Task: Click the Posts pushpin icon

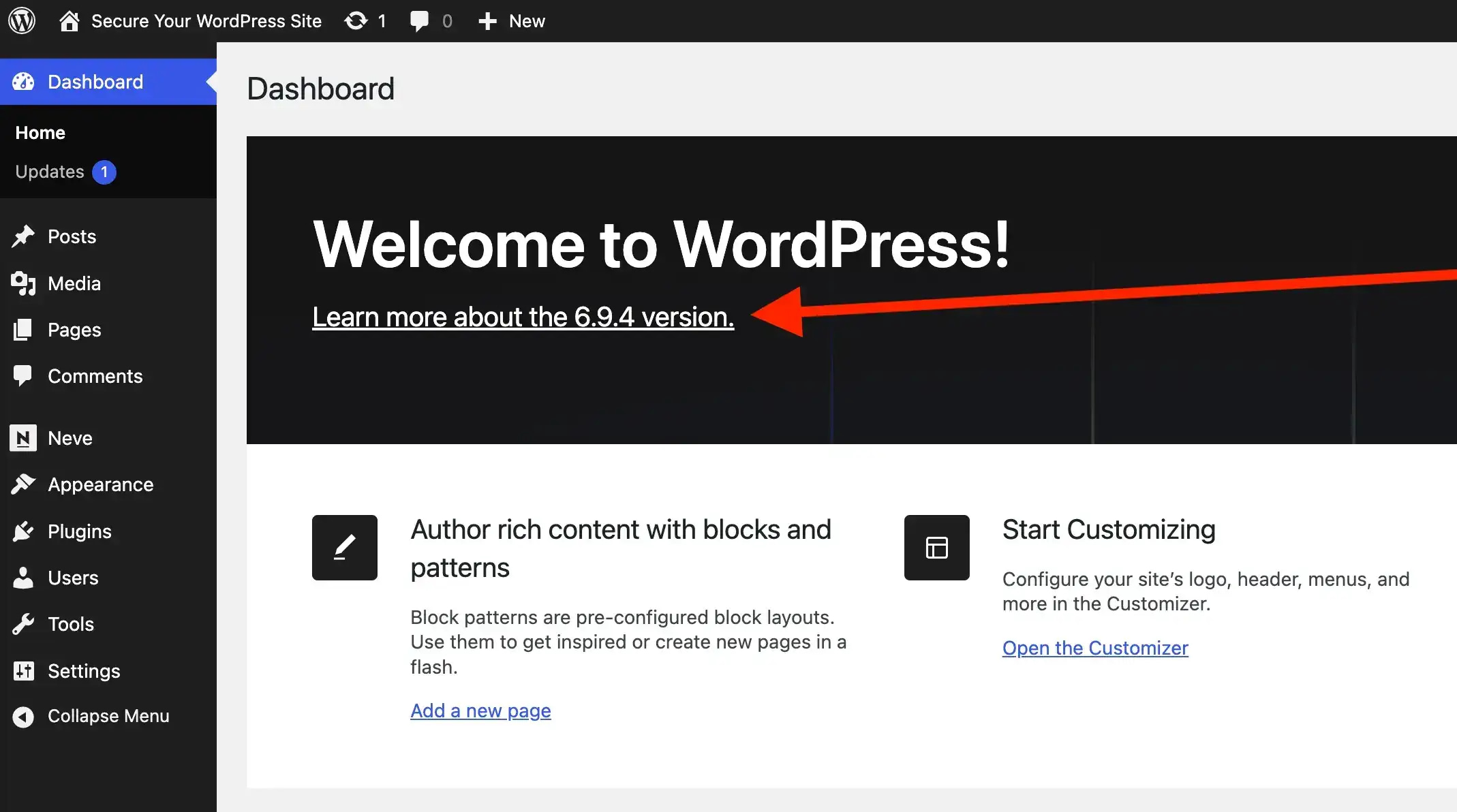Action: tap(23, 236)
